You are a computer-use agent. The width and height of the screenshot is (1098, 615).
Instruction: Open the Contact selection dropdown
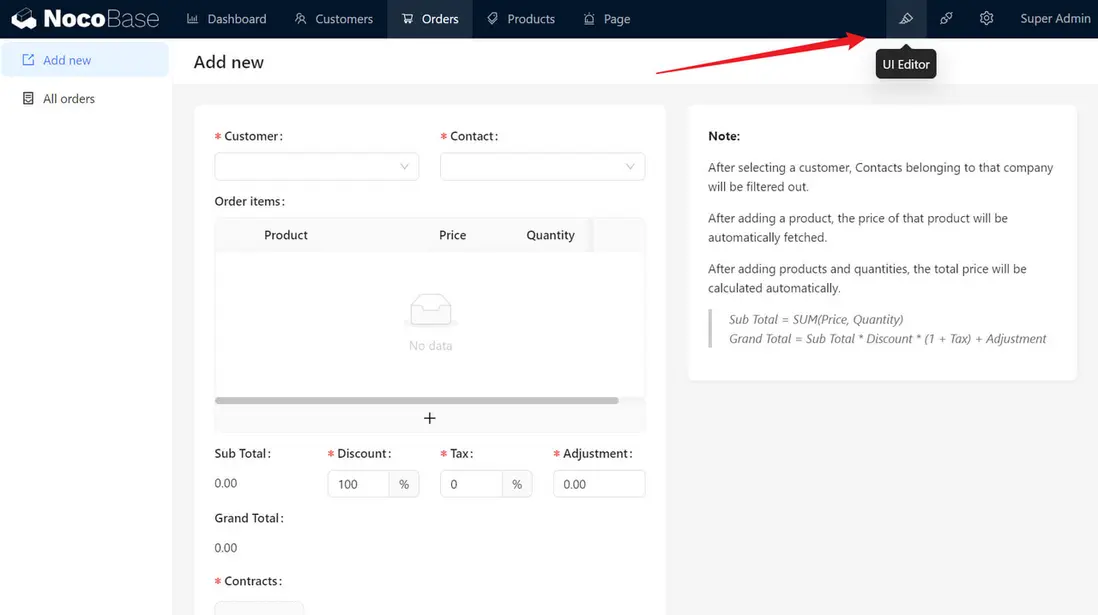click(542, 166)
